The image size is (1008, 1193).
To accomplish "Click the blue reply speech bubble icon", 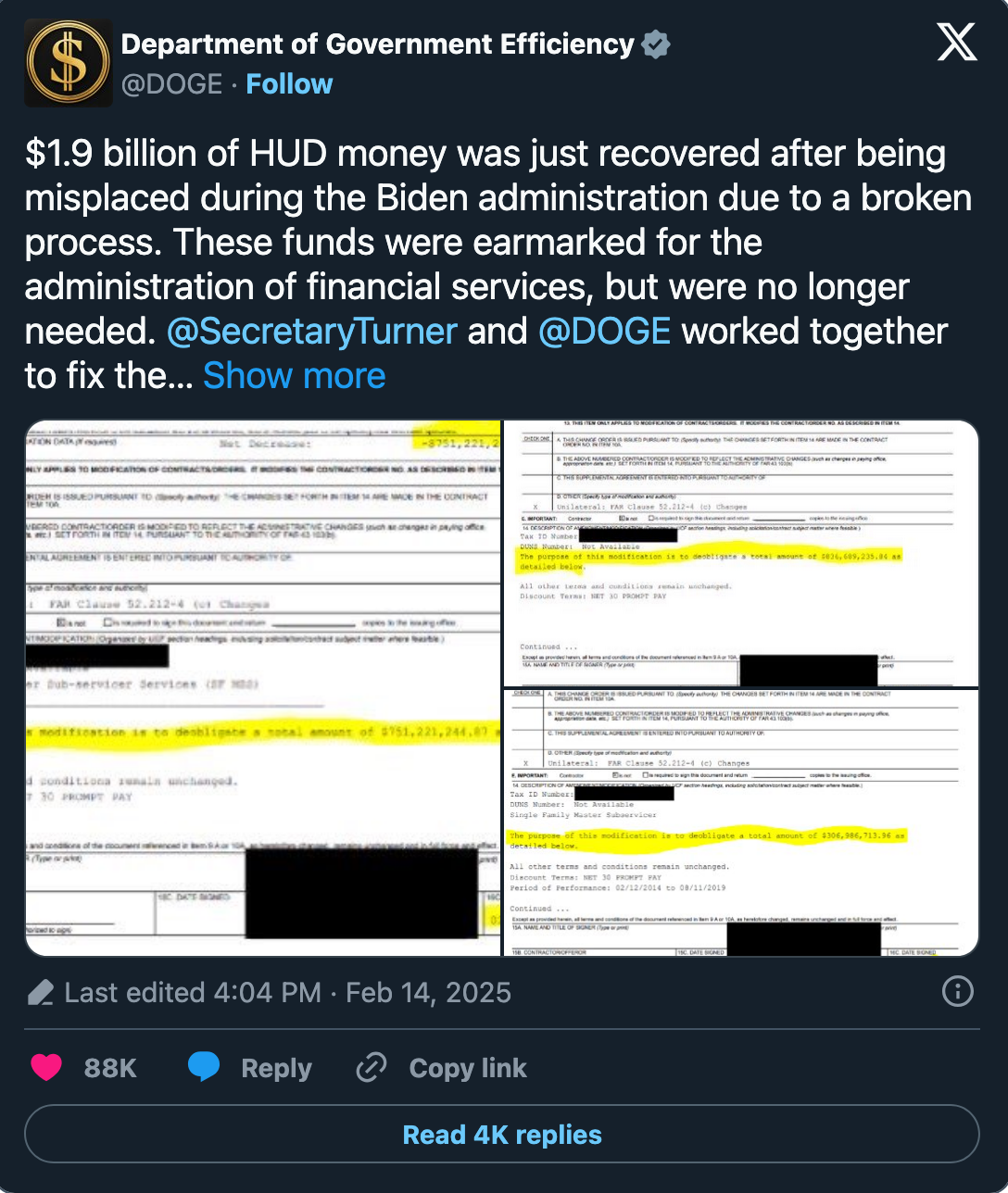I will tap(204, 1068).
